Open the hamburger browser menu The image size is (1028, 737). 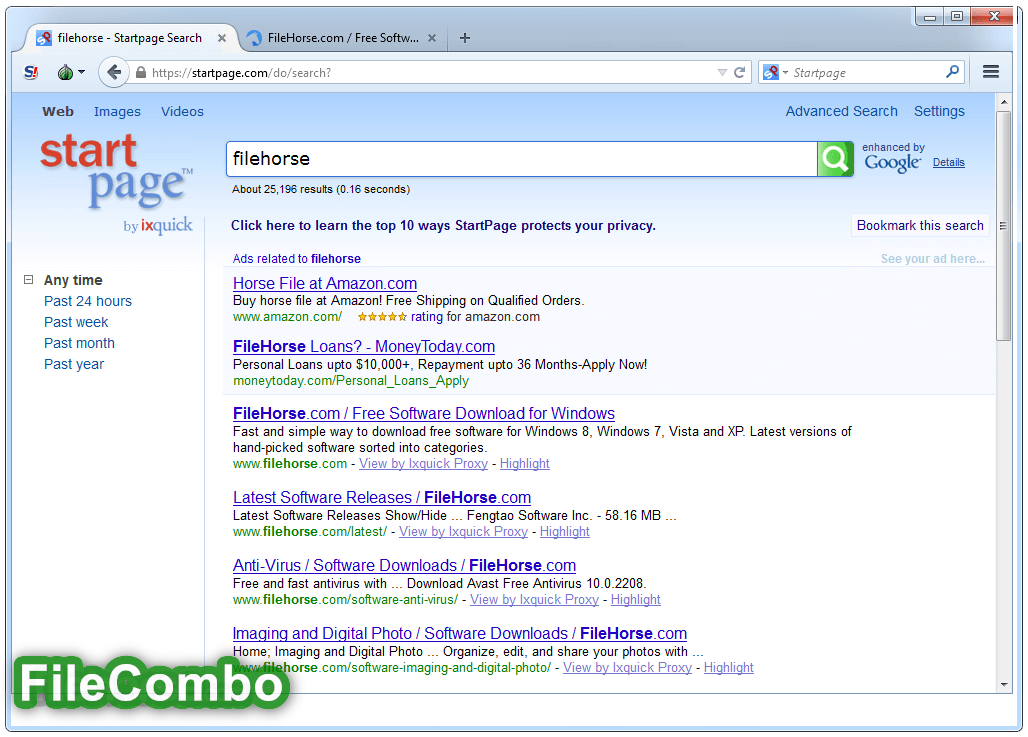pos(991,72)
